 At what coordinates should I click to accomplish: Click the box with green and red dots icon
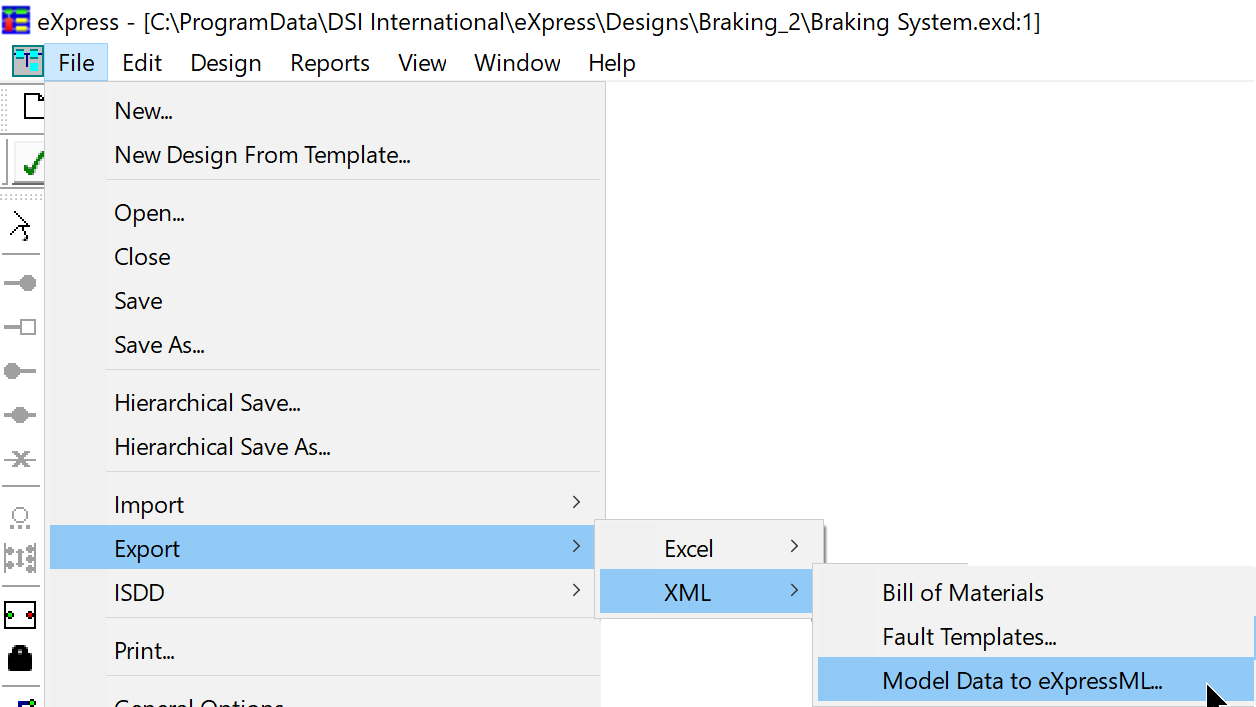(x=20, y=613)
